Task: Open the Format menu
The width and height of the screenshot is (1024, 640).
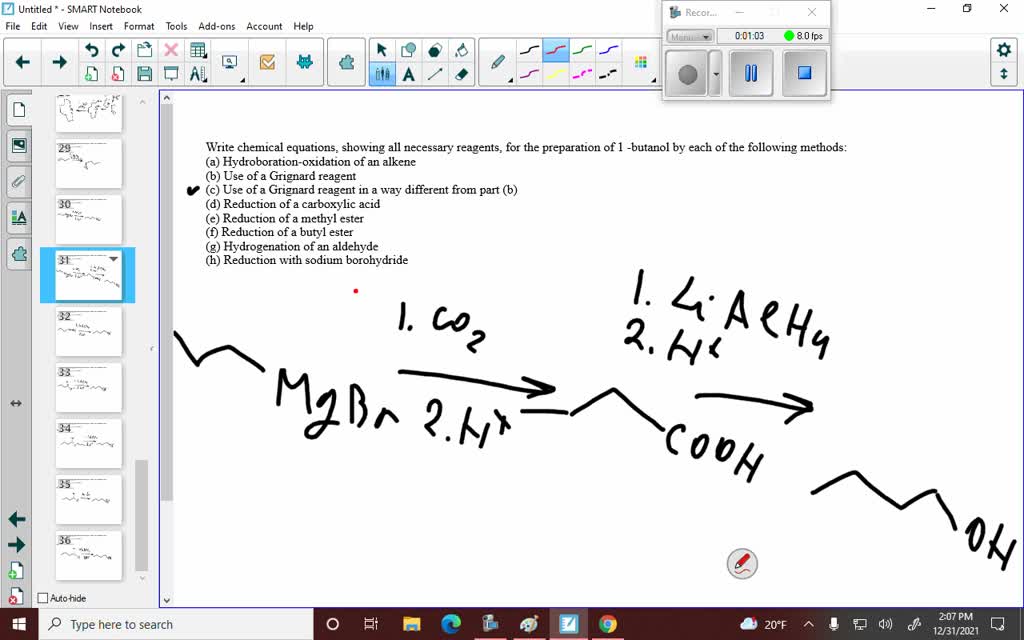Action: pyautogui.click(x=139, y=26)
